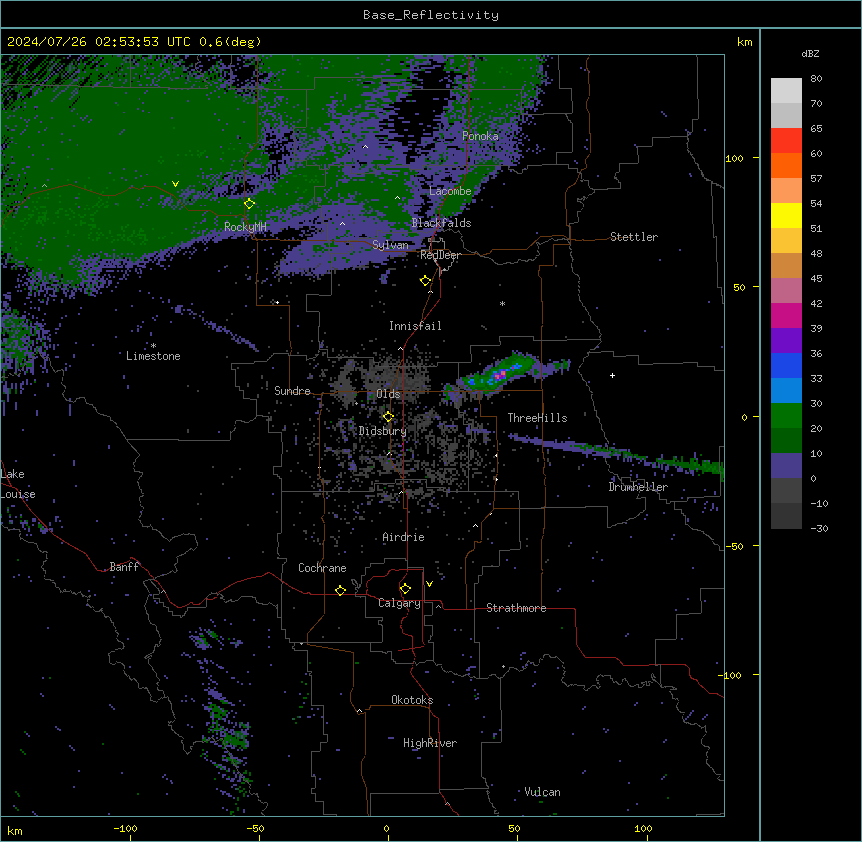Select the Airdrie city label
Viewport: 862px width, 842px height.
(403, 537)
